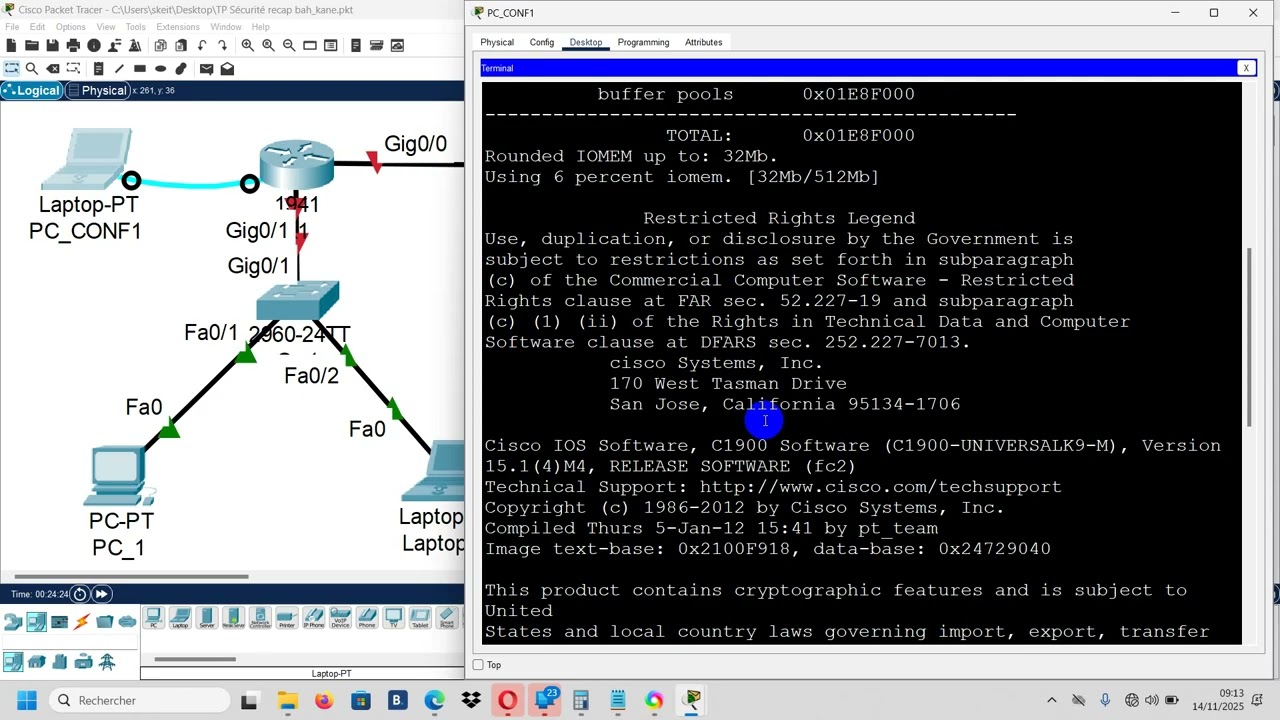Click inside the Terminal output area

pyautogui.click(x=861, y=363)
